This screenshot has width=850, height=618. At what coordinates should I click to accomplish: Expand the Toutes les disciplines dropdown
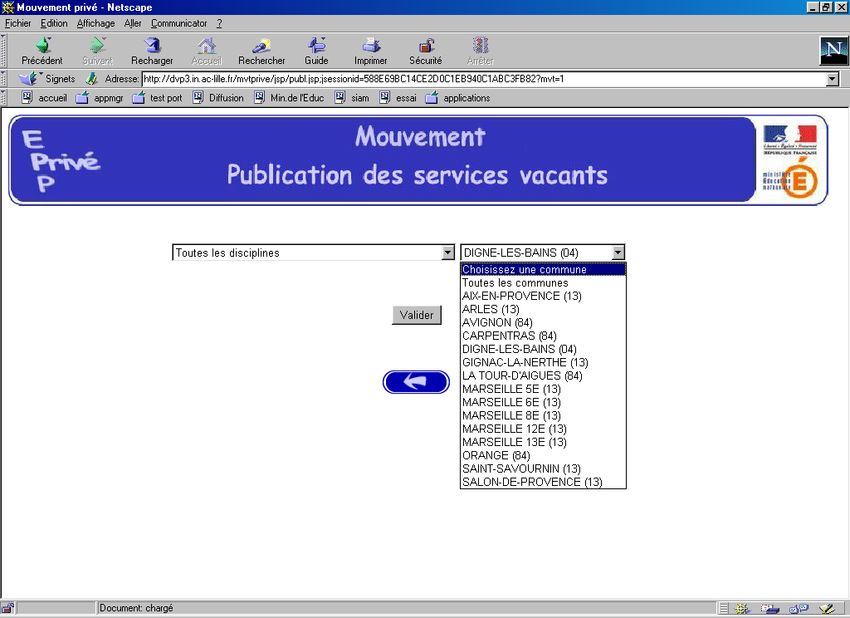(x=448, y=253)
